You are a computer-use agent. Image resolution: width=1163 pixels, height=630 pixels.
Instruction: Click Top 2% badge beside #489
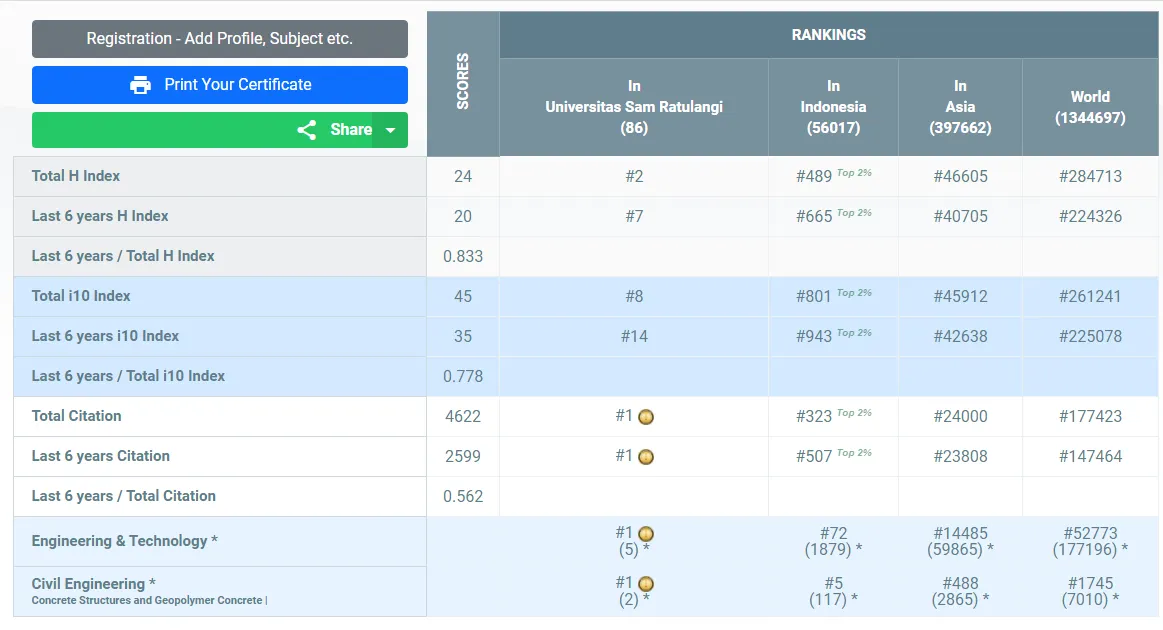[854, 173]
